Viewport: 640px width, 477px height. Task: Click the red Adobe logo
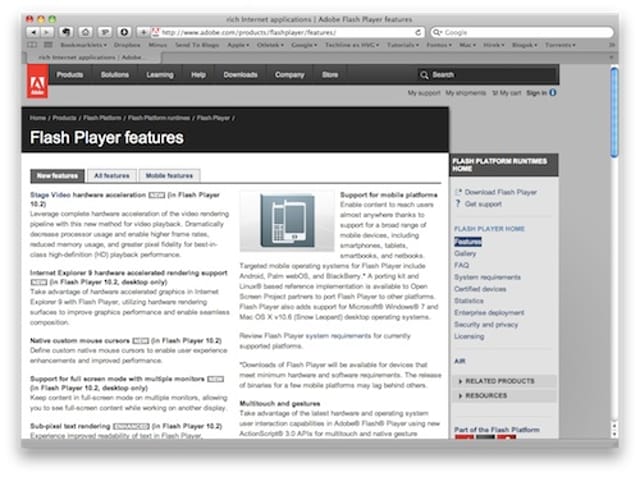point(38,82)
